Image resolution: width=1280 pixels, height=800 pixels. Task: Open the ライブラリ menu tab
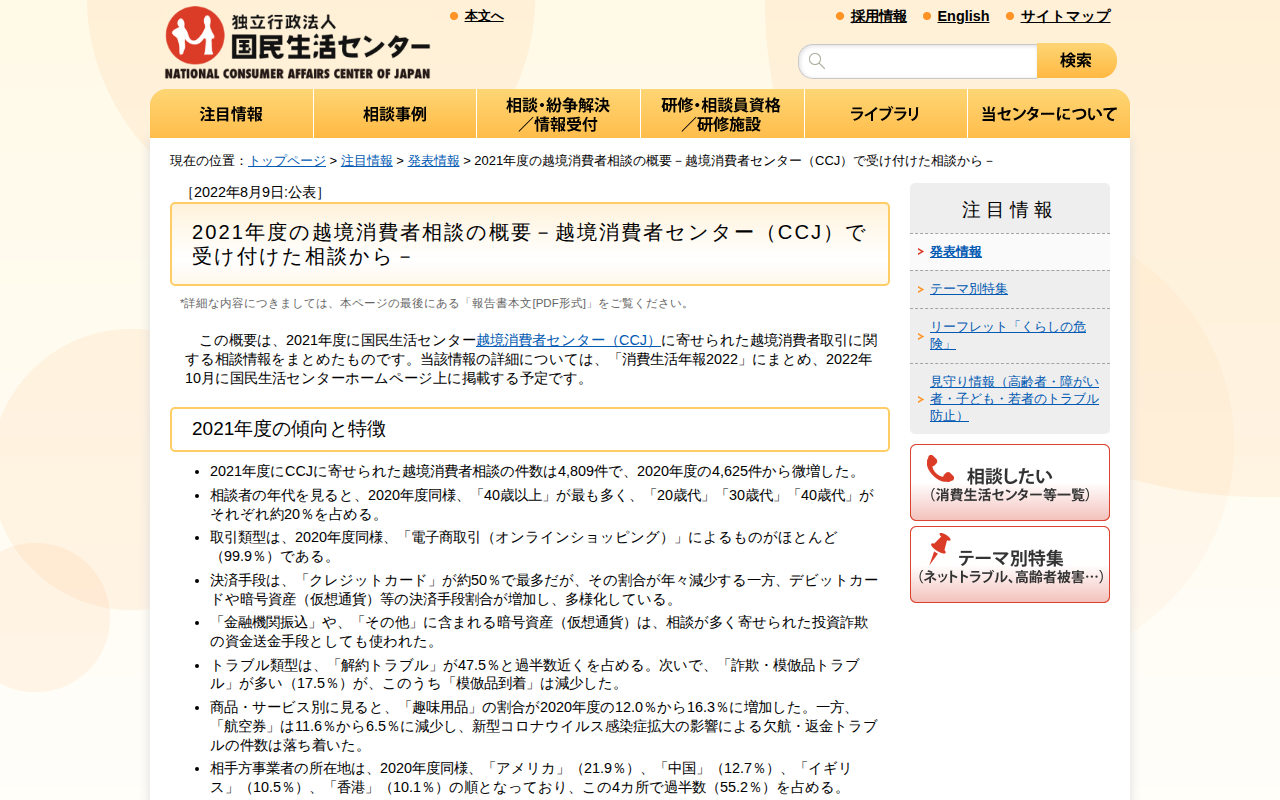[885, 114]
